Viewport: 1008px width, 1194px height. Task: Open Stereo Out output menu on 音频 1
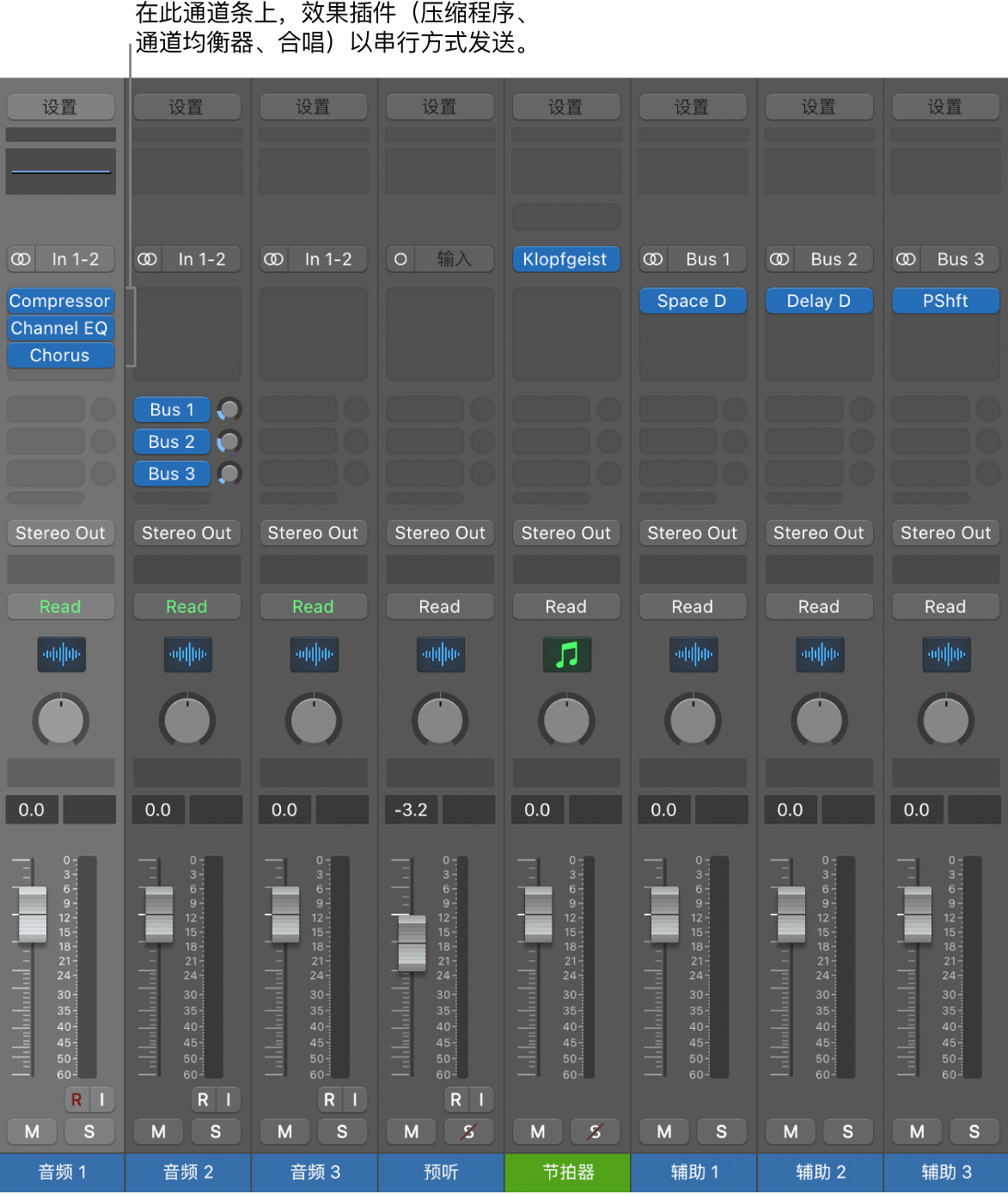(61, 533)
